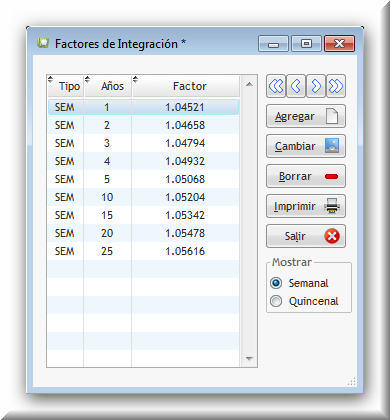Click the Cambiar button
The height and width of the screenshot is (420, 390).
pos(306,146)
